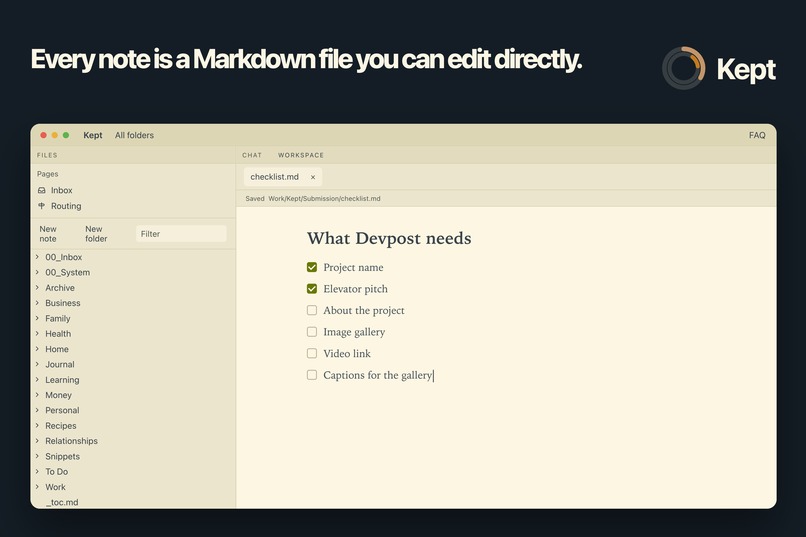The image size is (806, 537).
Task: Check the Image gallery checkbox
Action: tap(312, 332)
